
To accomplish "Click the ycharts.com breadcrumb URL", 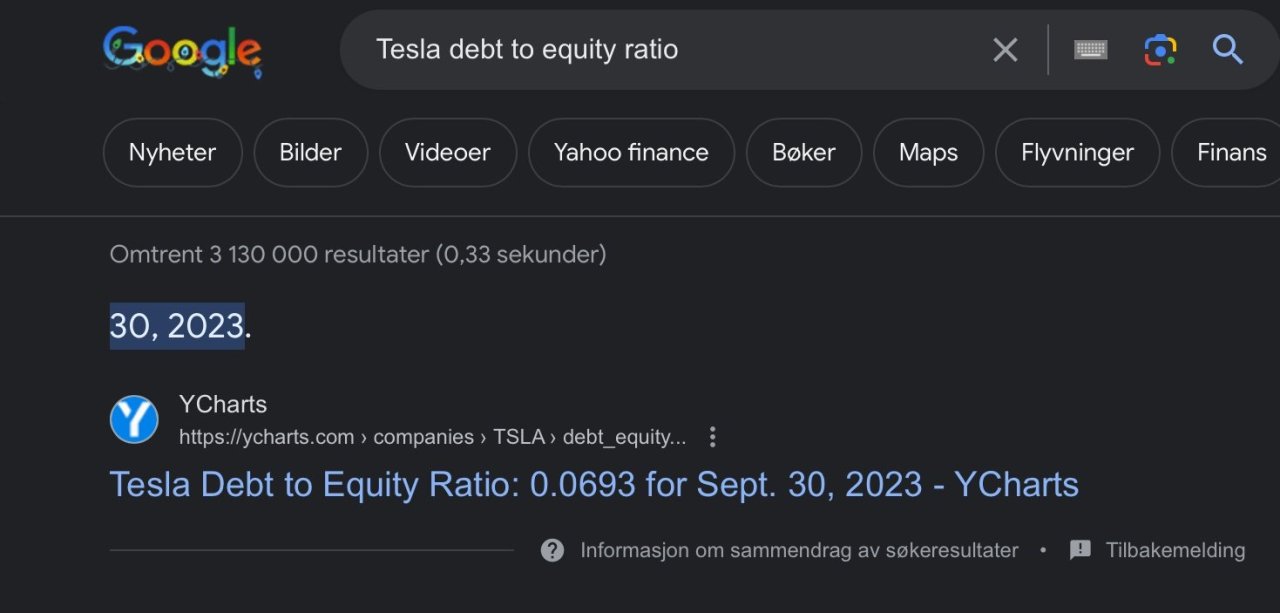I will pos(432,437).
